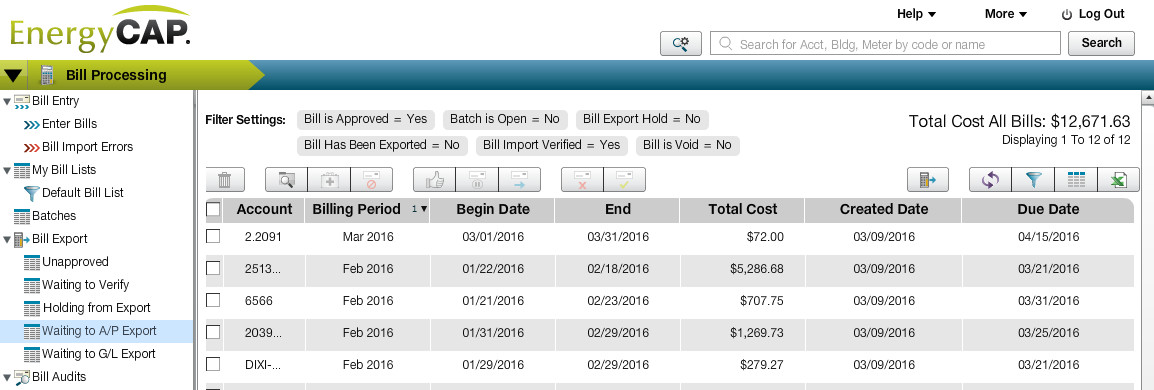Open the Help dropdown menu
The height and width of the screenshot is (390, 1154).
pyautogui.click(x=916, y=14)
